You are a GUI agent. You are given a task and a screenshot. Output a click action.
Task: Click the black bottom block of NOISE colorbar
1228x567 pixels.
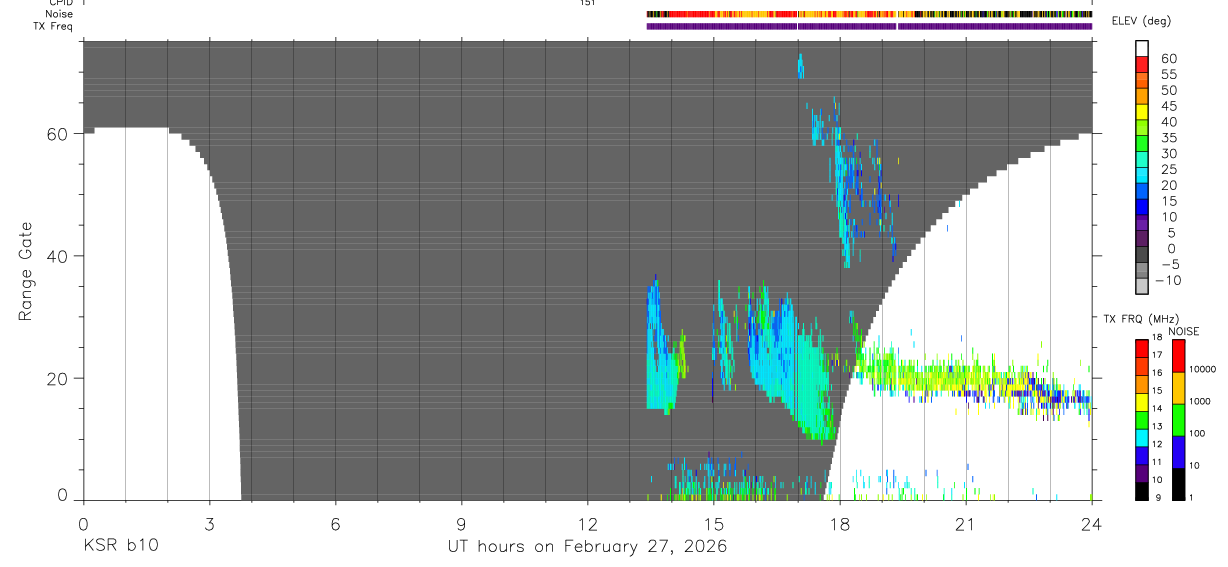click(x=1178, y=484)
